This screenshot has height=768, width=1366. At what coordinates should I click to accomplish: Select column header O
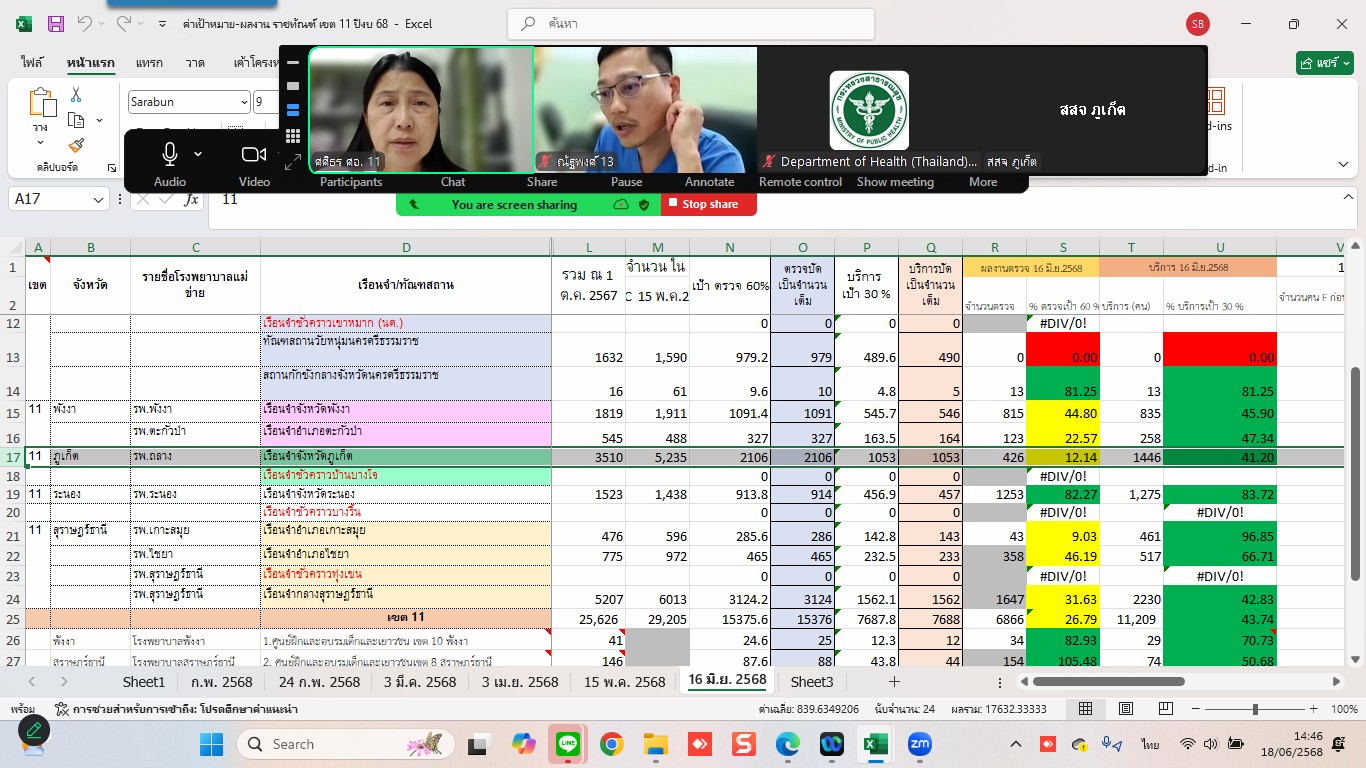[x=802, y=247]
